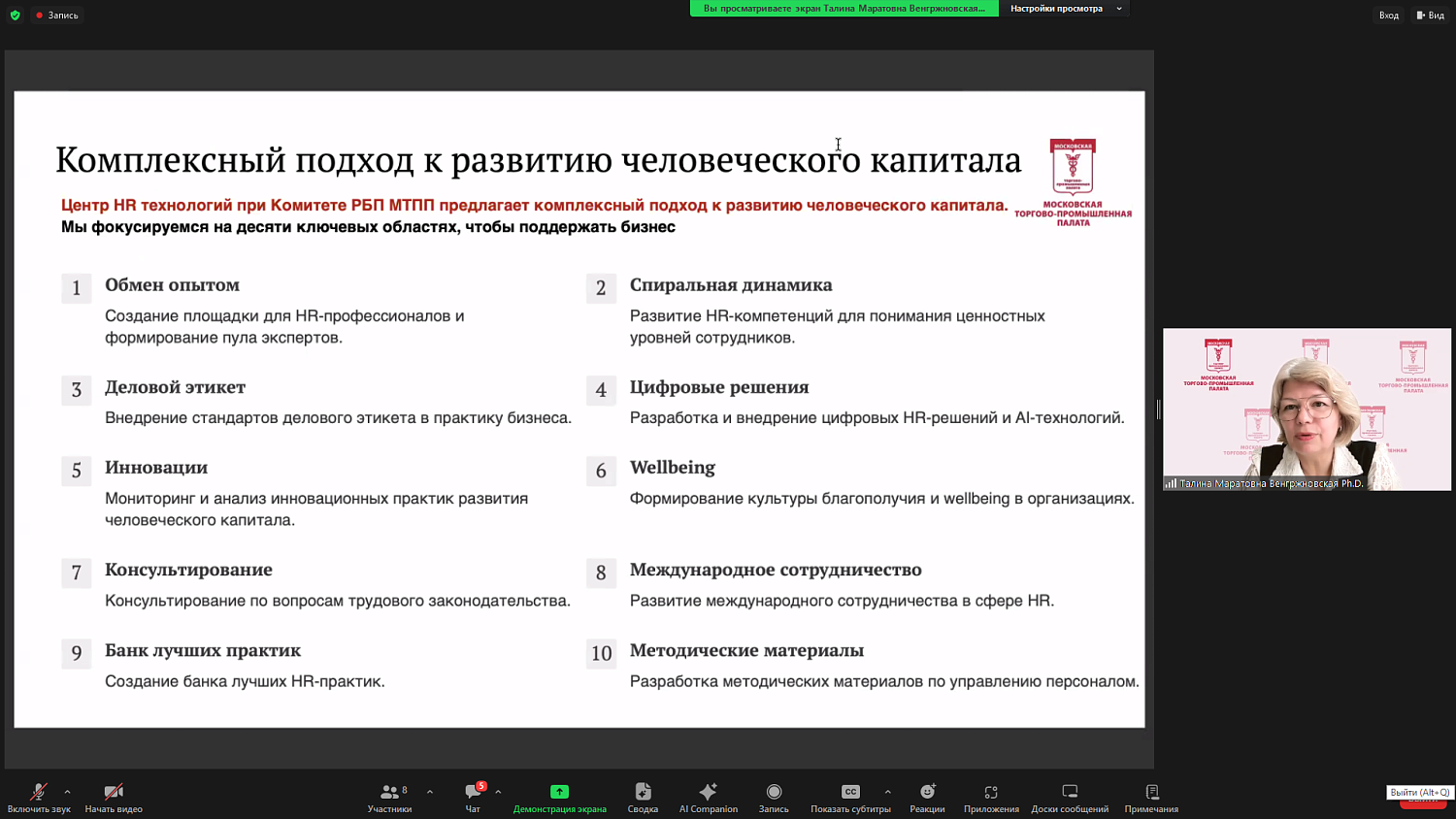This screenshot has width=1456, height=819.
Task: Select the presenter video thumbnail
Action: pyautogui.click(x=1306, y=410)
